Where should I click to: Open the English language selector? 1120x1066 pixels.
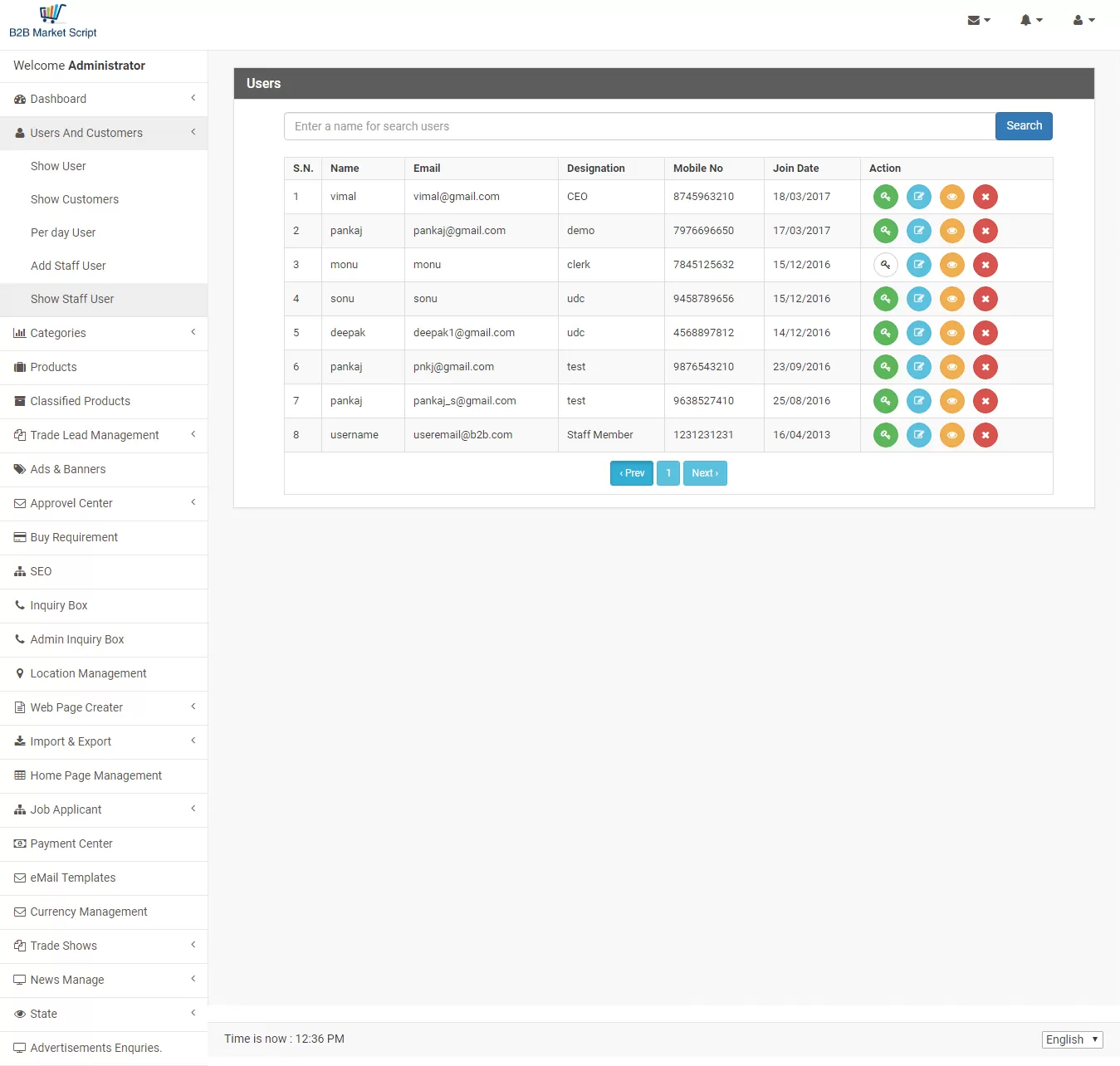(x=1073, y=1039)
